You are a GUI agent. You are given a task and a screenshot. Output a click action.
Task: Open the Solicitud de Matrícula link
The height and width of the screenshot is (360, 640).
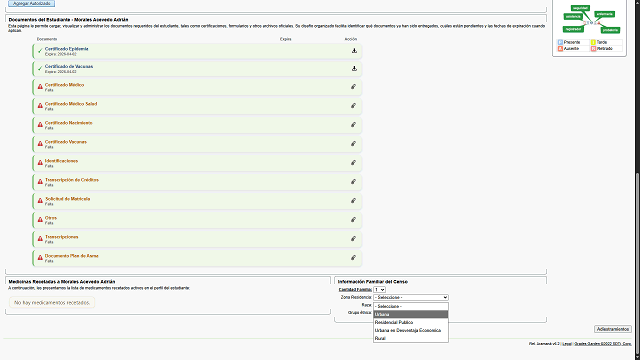click(x=67, y=199)
